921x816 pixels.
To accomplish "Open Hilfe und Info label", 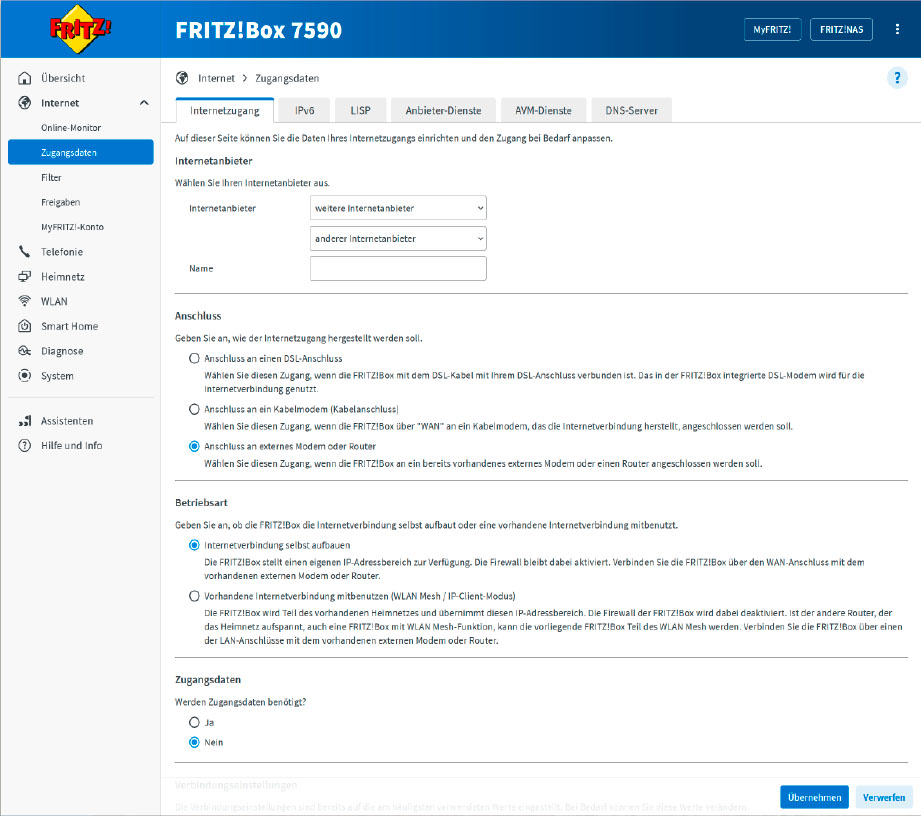I will point(72,445).
